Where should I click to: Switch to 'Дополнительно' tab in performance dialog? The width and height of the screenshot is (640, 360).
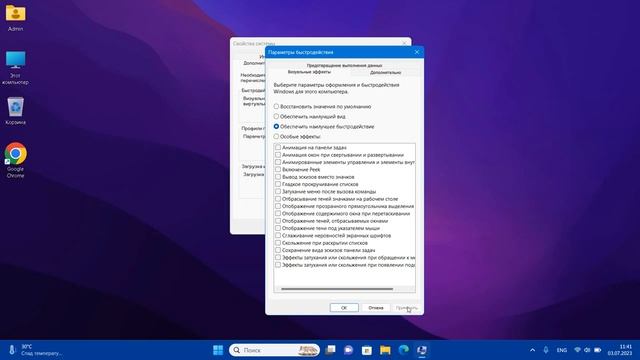tap(385, 72)
